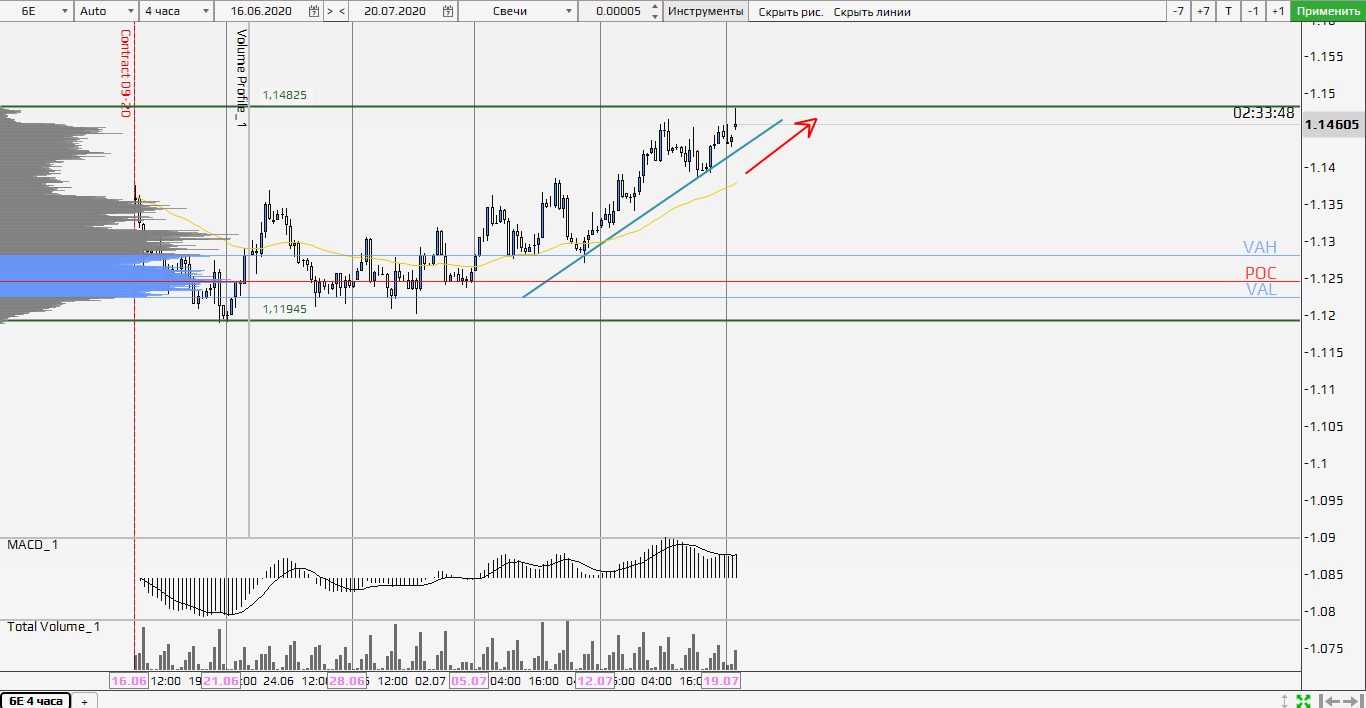The image size is (1366, 708).
Task: Click the green fullscreen expand arrows icon
Action: click(x=1303, y=700)
